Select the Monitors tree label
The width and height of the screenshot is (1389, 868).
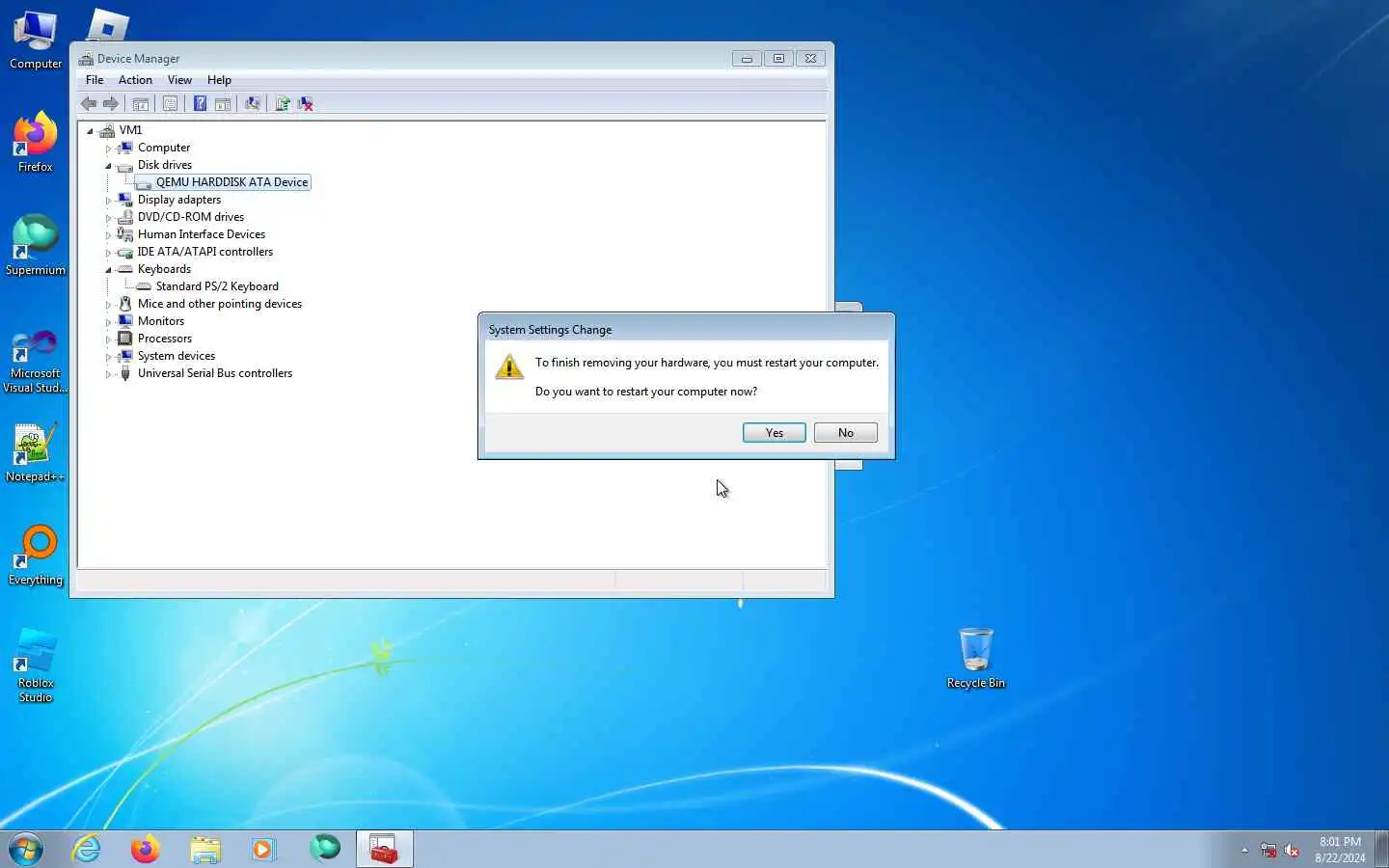pyautogui.click(x=161, y=321)
